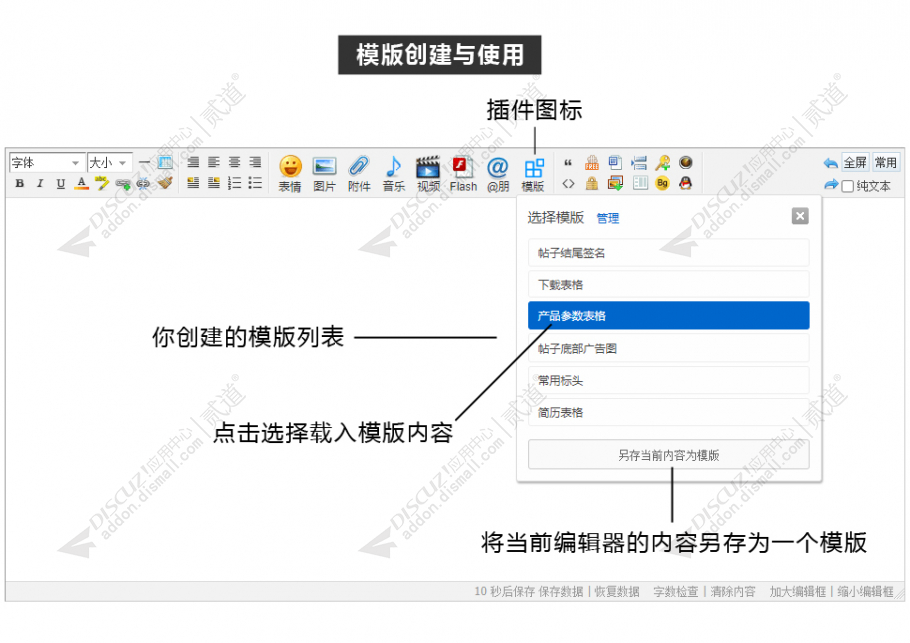Screen dimensions: 910x643
Task: Click 清除内容 to clear content
Action: (733, 591)
